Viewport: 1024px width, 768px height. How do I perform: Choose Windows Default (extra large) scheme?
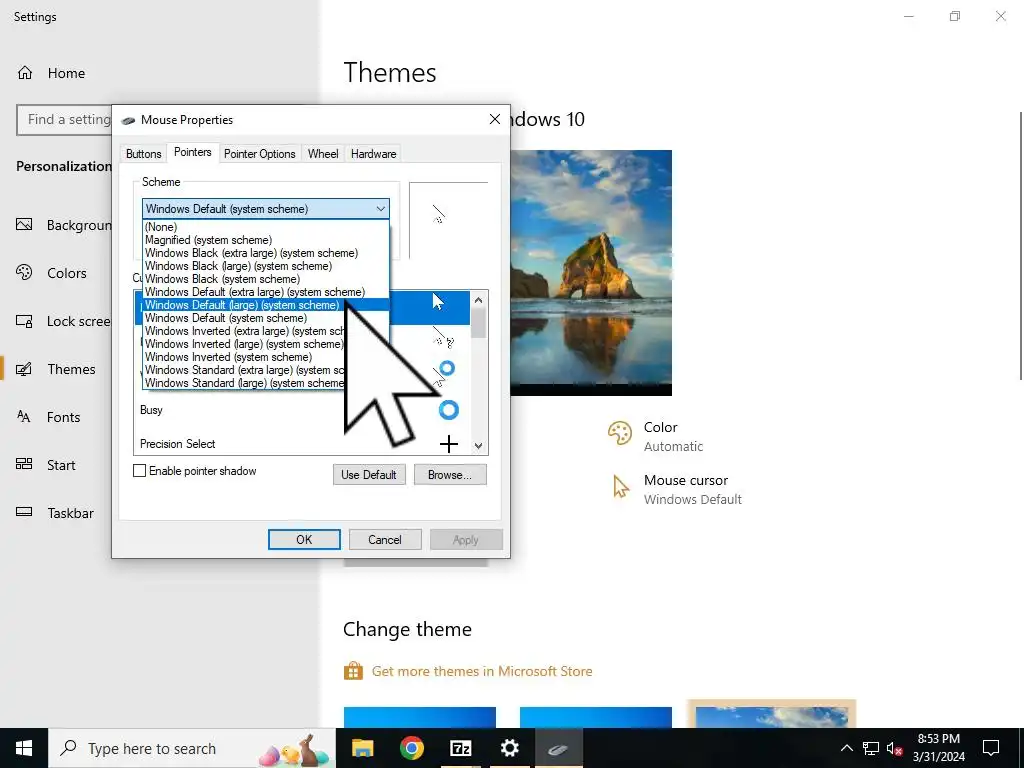tap(266, 292)
